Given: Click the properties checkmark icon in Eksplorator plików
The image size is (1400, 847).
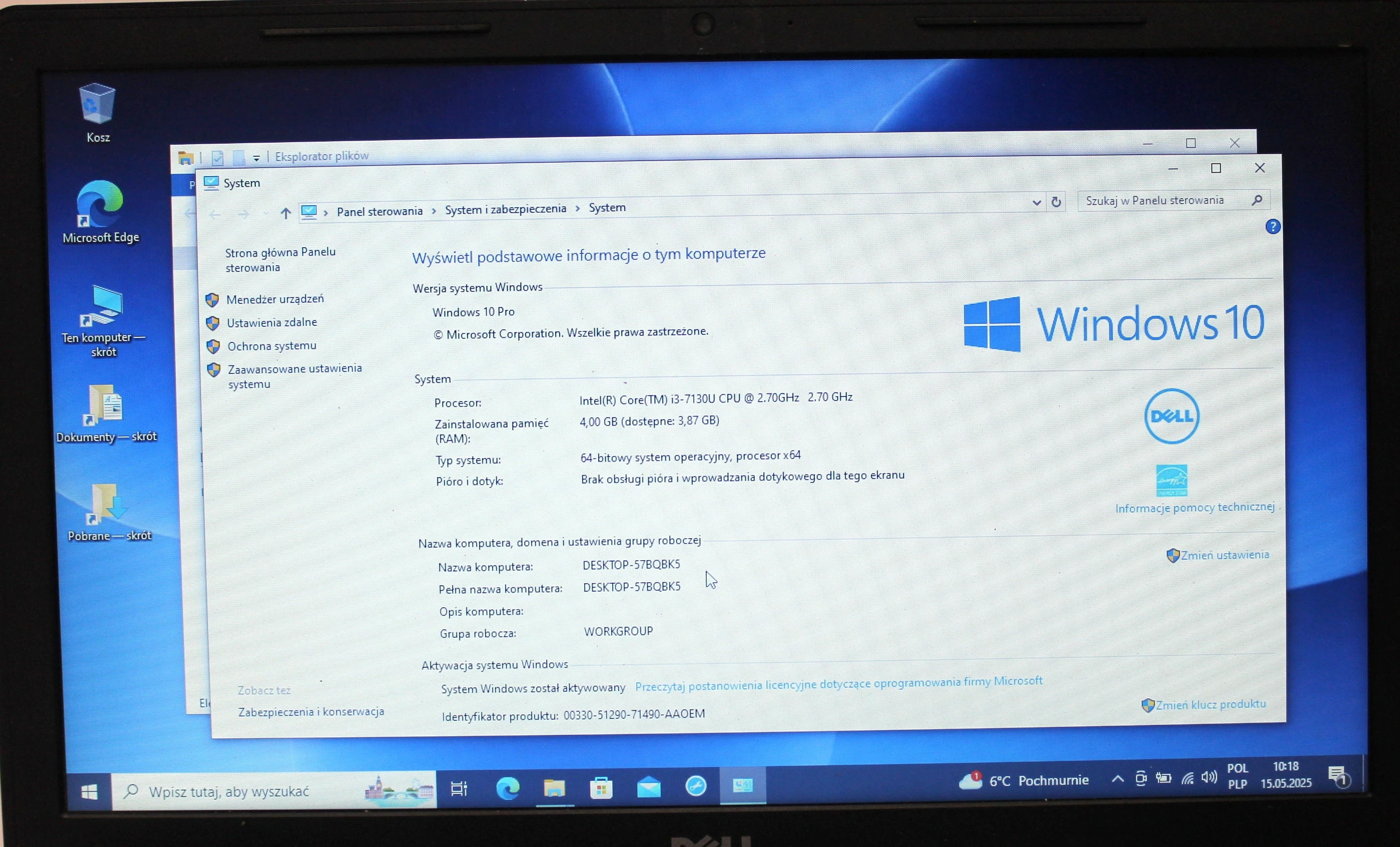Looking at the screenshot, I should point(217,157).
